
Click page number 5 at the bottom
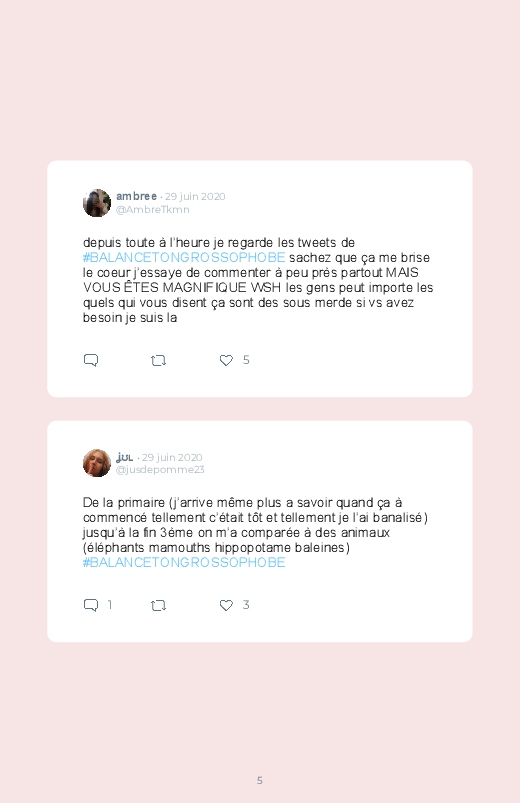click(x=260, y=780)
